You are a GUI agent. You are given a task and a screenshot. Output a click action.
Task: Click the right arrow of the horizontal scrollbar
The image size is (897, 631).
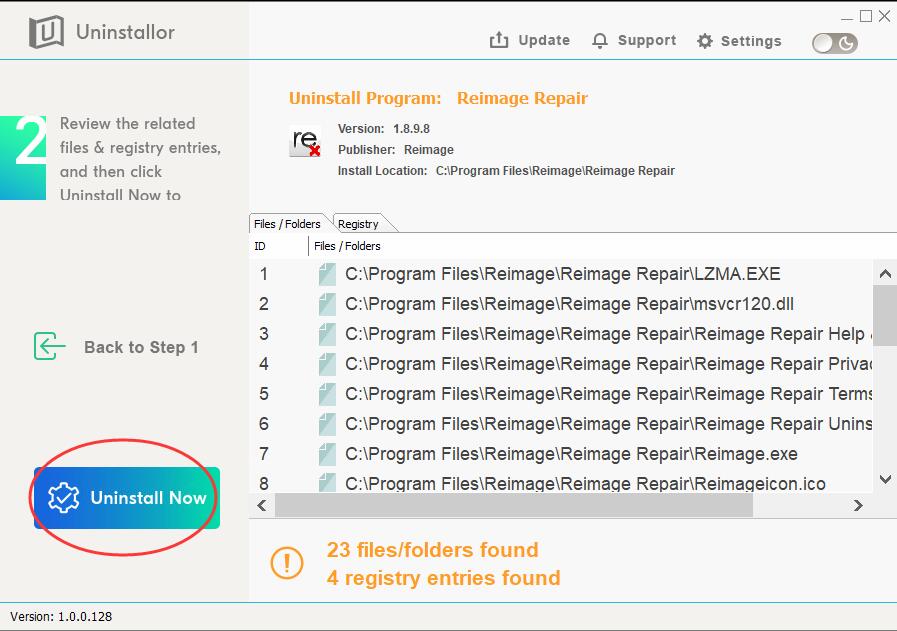[858, 505]
